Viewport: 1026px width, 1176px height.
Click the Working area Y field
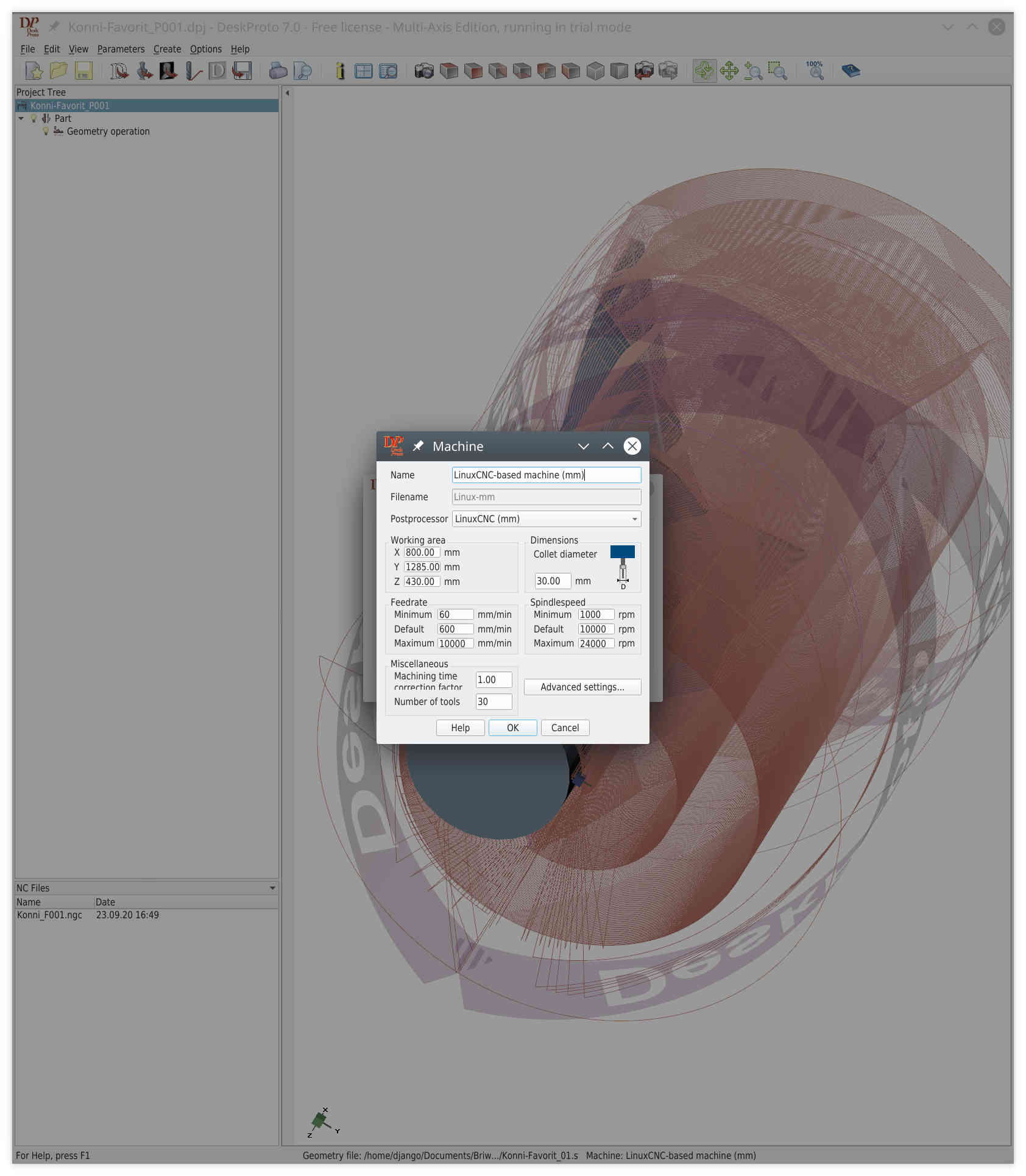(422, 567)
